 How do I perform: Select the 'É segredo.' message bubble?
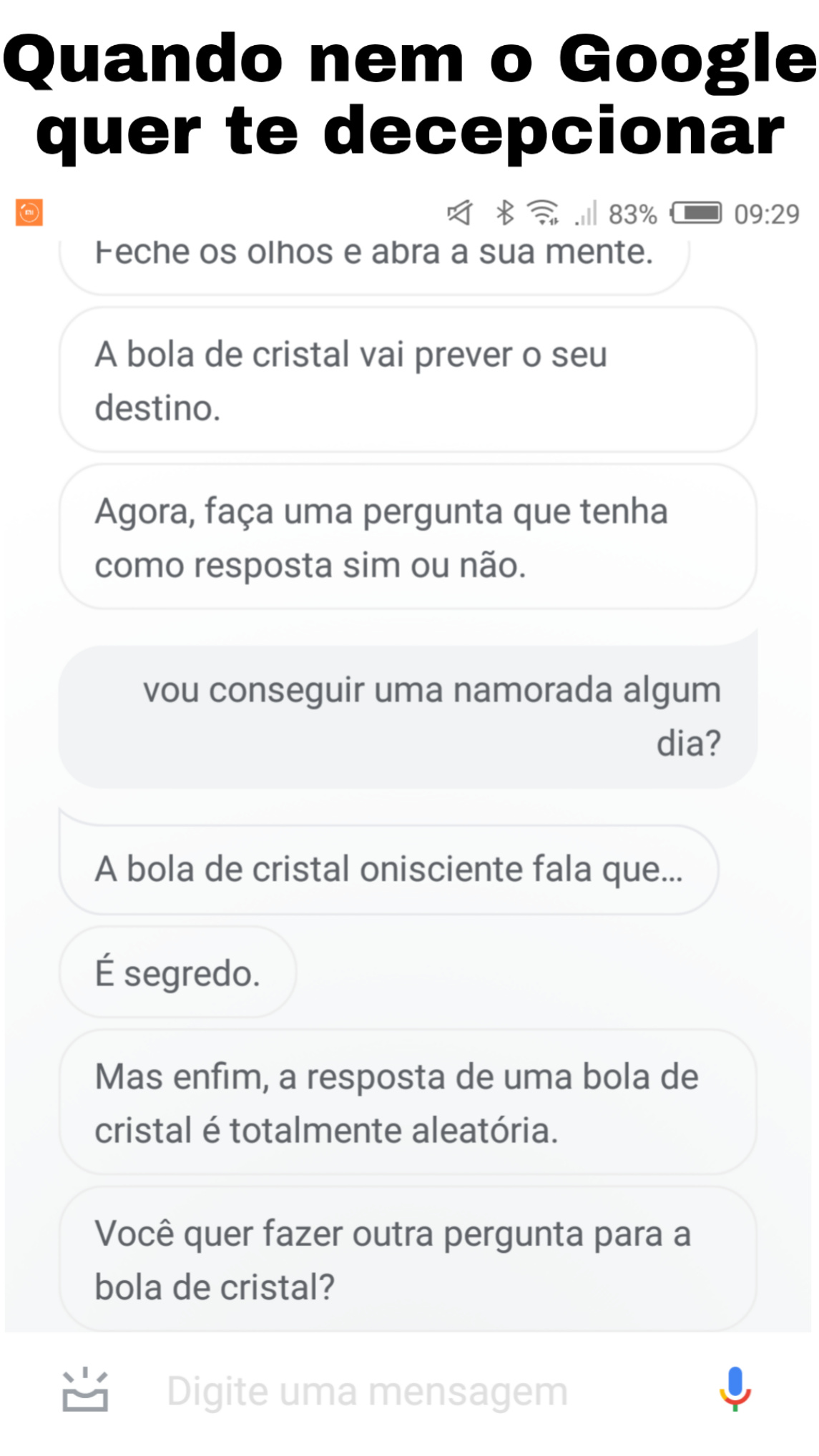click(x=178, y=973)
